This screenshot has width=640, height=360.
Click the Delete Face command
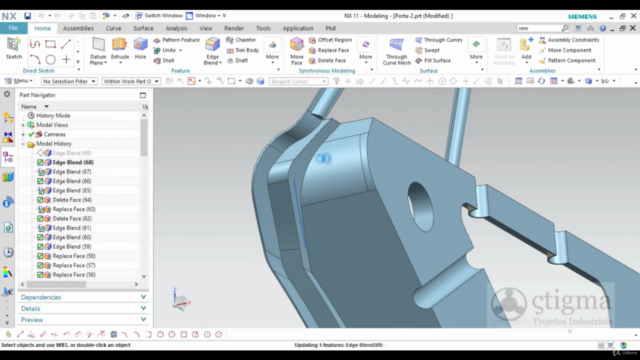click(328, 60)
